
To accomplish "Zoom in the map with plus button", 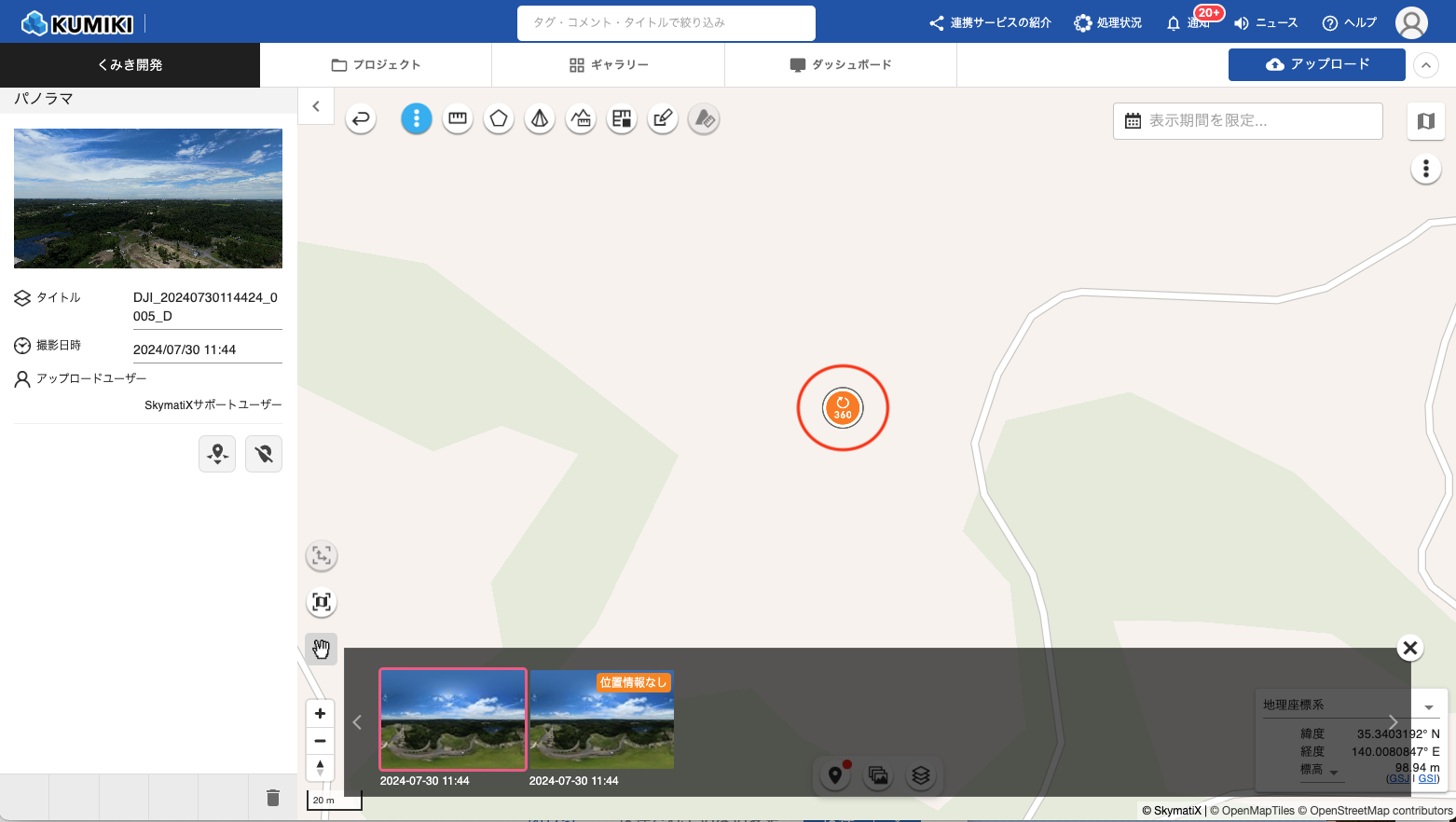I will (x=320, y=714).
